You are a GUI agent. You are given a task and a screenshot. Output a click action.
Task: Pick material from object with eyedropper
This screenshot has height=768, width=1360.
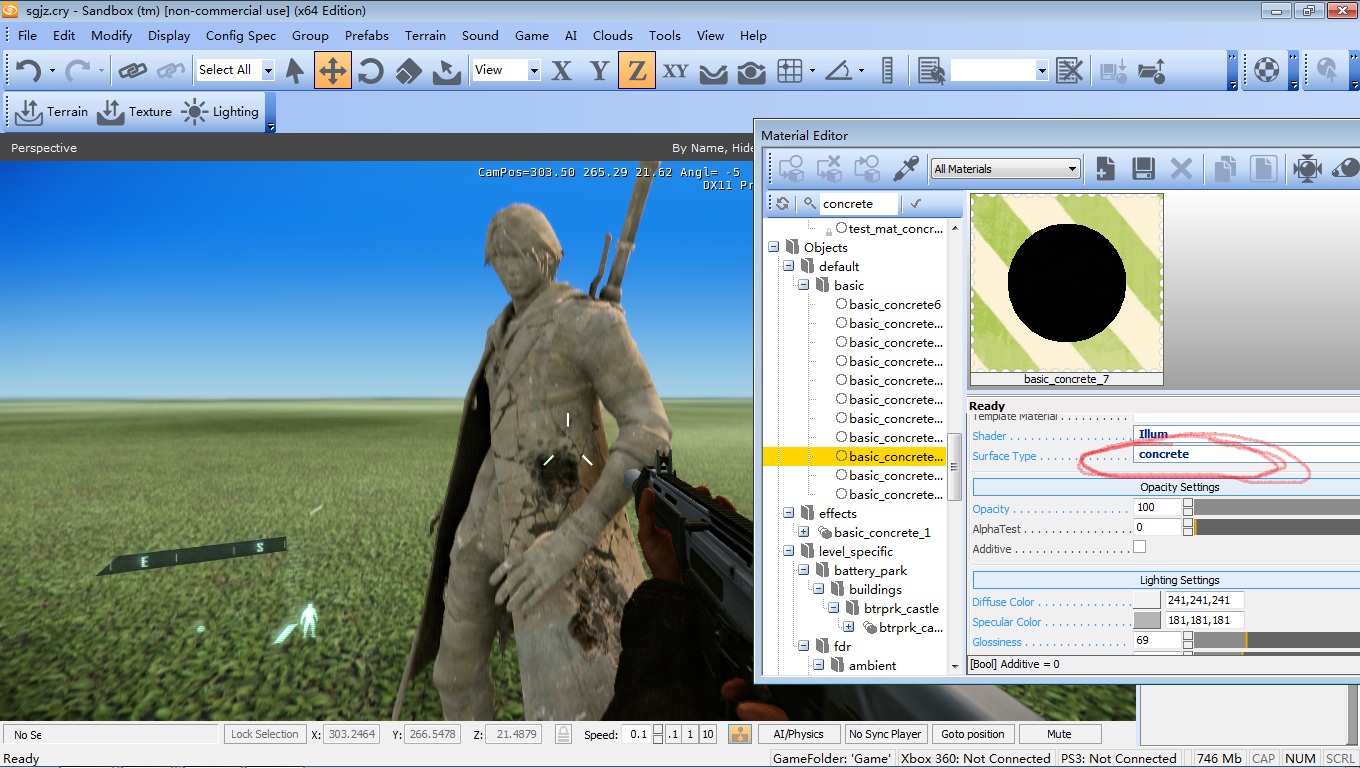[x=905, y=169]
